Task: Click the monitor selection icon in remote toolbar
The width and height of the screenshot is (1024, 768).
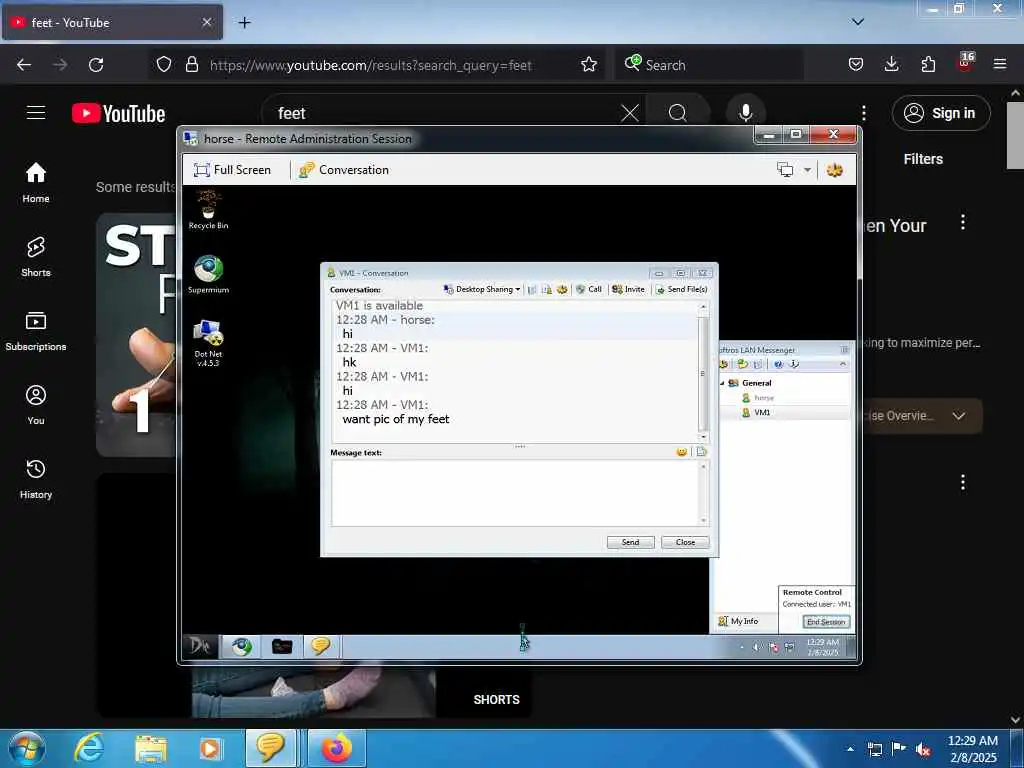Action: pyautogui.click(x=785, y=170)
